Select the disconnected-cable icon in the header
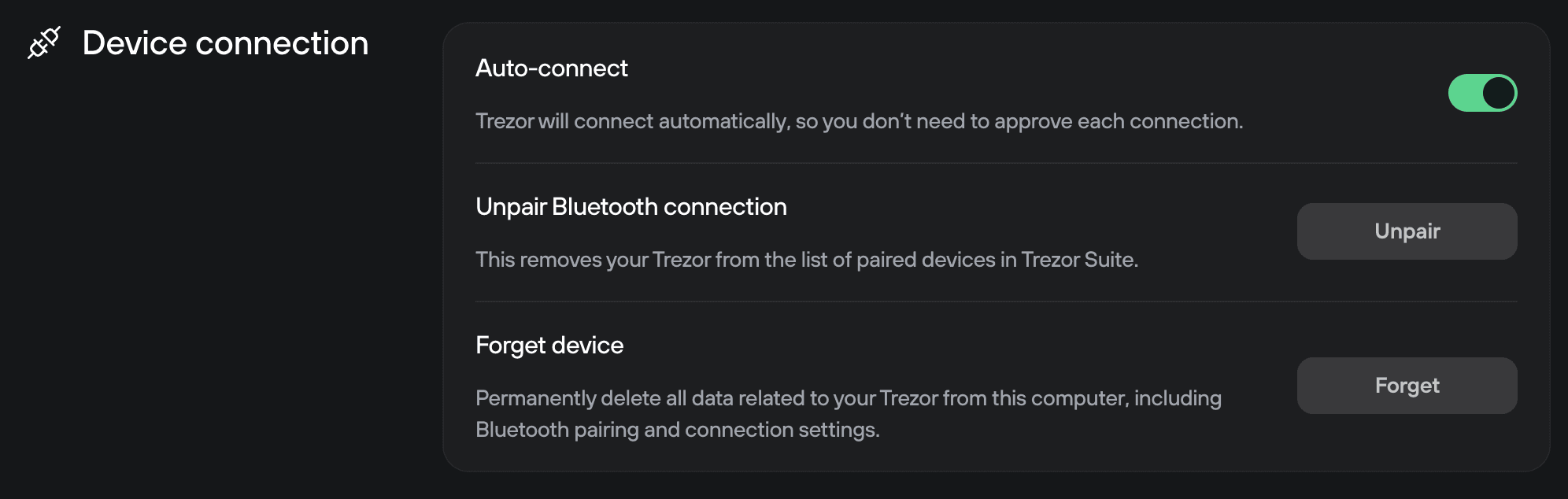The image size is (1568, 499). pyautogui.click(x=43, y=43)
